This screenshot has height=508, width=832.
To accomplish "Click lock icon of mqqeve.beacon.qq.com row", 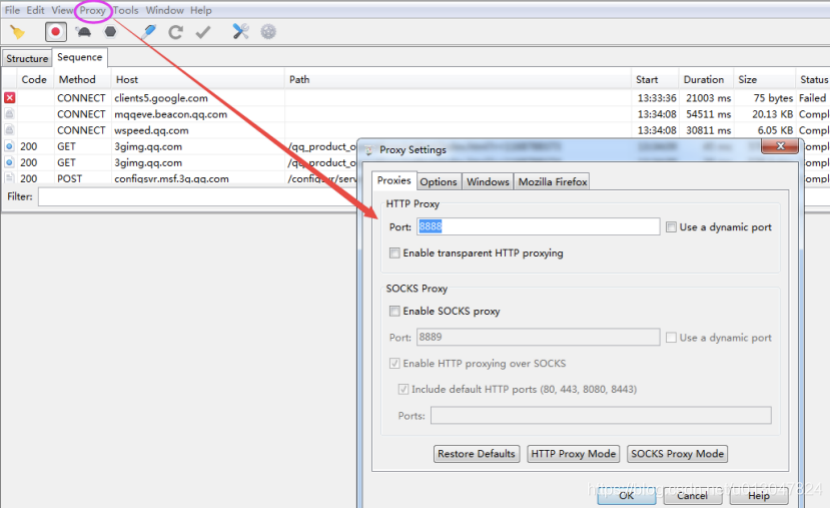I will (10, 114).
